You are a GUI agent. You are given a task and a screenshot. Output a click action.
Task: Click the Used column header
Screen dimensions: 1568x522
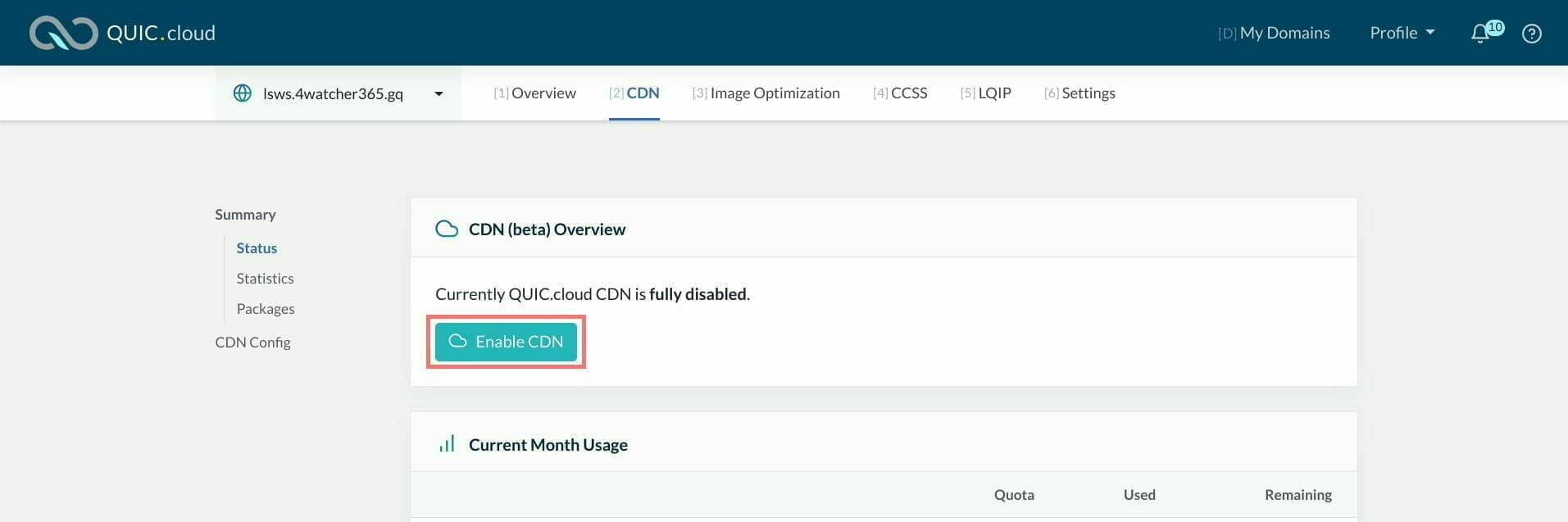[1139, 494]
